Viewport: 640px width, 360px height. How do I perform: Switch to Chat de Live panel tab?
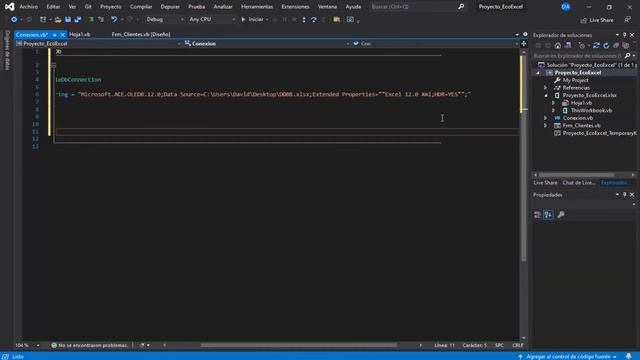578,183
